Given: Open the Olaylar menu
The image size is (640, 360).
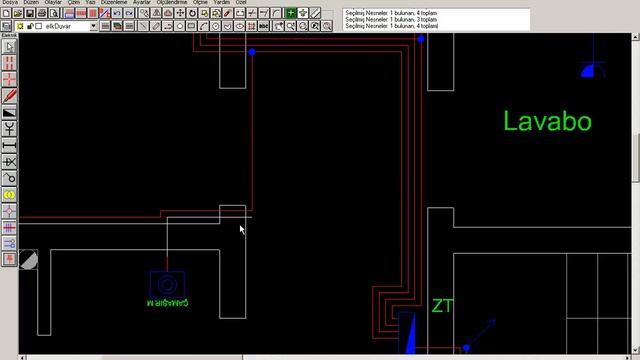Looking at the screenshot, I should [53, 2].
